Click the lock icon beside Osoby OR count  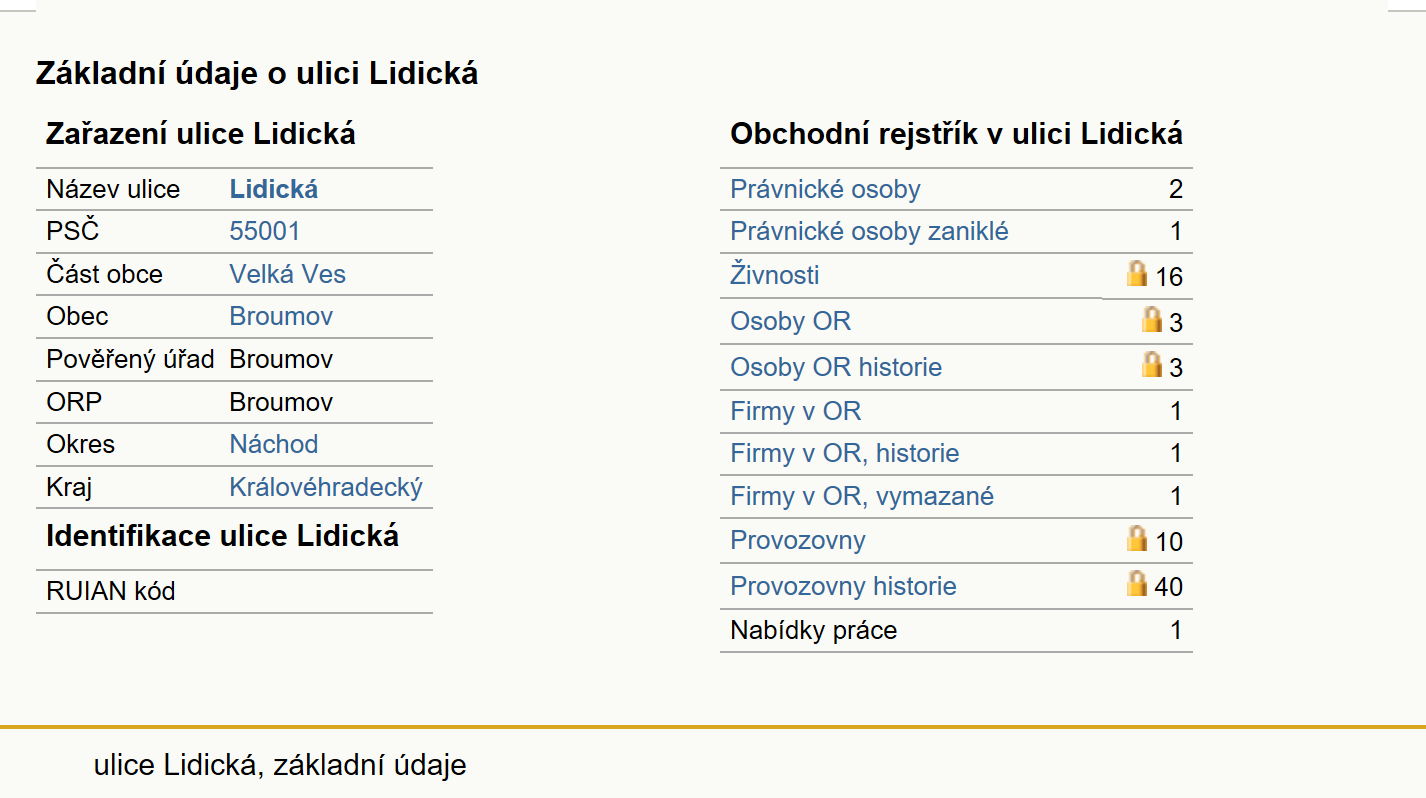pos(1152,320)
